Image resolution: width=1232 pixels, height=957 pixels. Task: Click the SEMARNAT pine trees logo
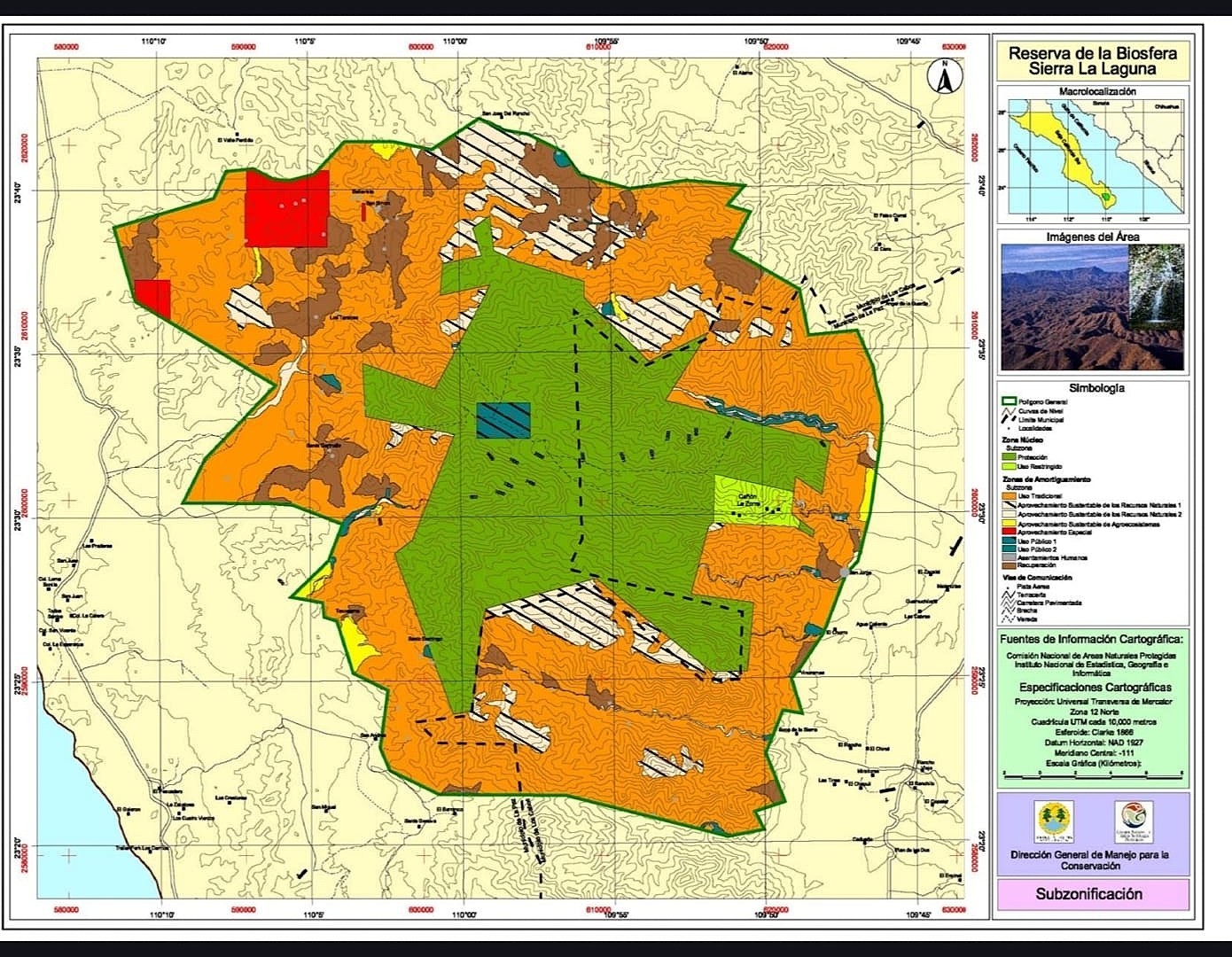1054,821
